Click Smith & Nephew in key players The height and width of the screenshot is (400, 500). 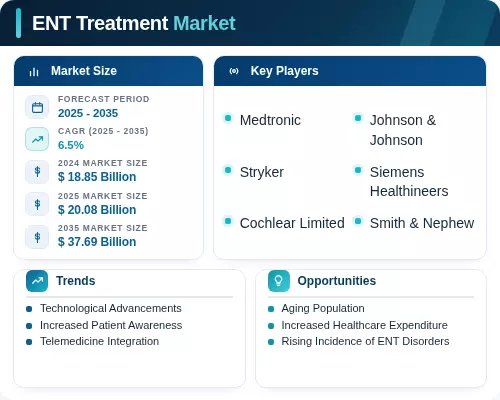(422, 223)
